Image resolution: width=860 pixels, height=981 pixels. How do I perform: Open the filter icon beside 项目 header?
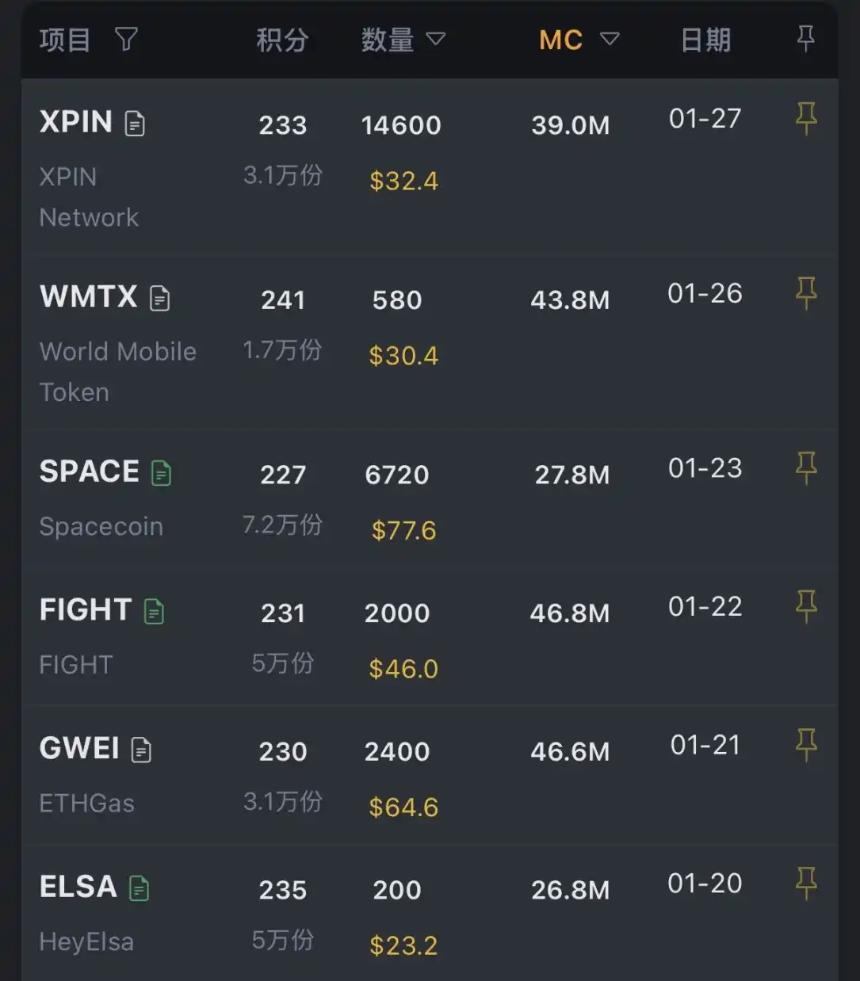[125, 39]
